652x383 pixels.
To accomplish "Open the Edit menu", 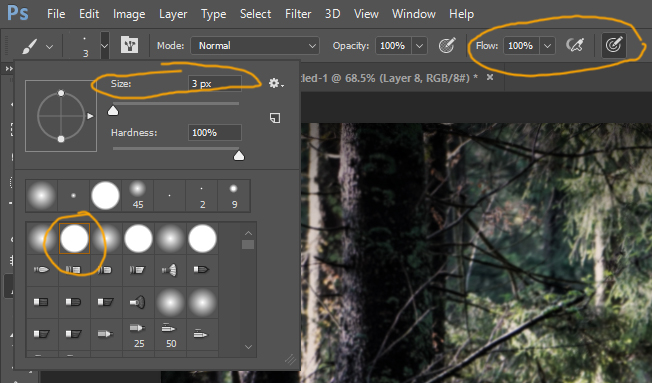I will pyautogui.click(x=89, y=14).
